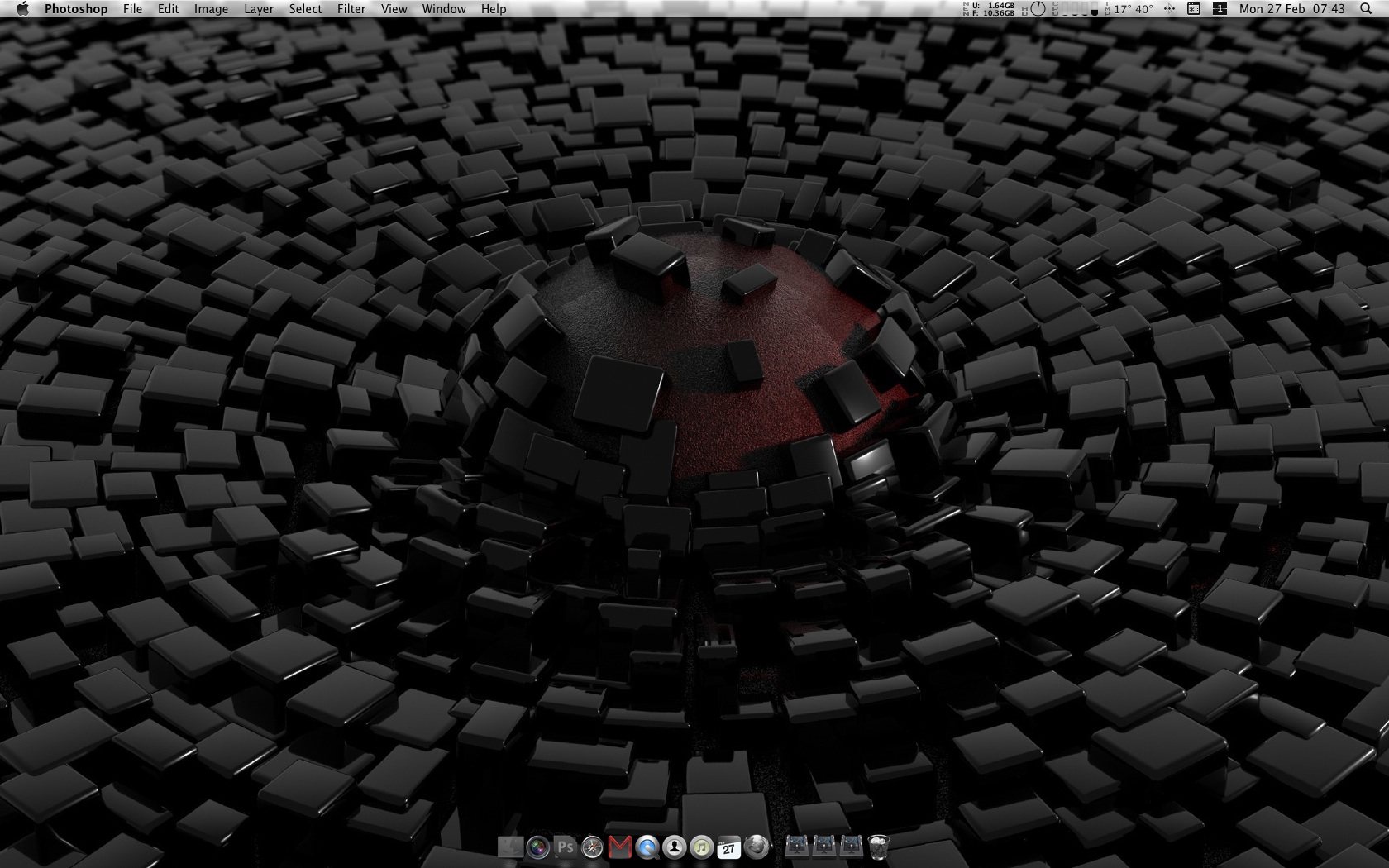Click the CPU activity bars indicator
The height and width of the screenshot is (868, 1389).
tap(1075, 9)
